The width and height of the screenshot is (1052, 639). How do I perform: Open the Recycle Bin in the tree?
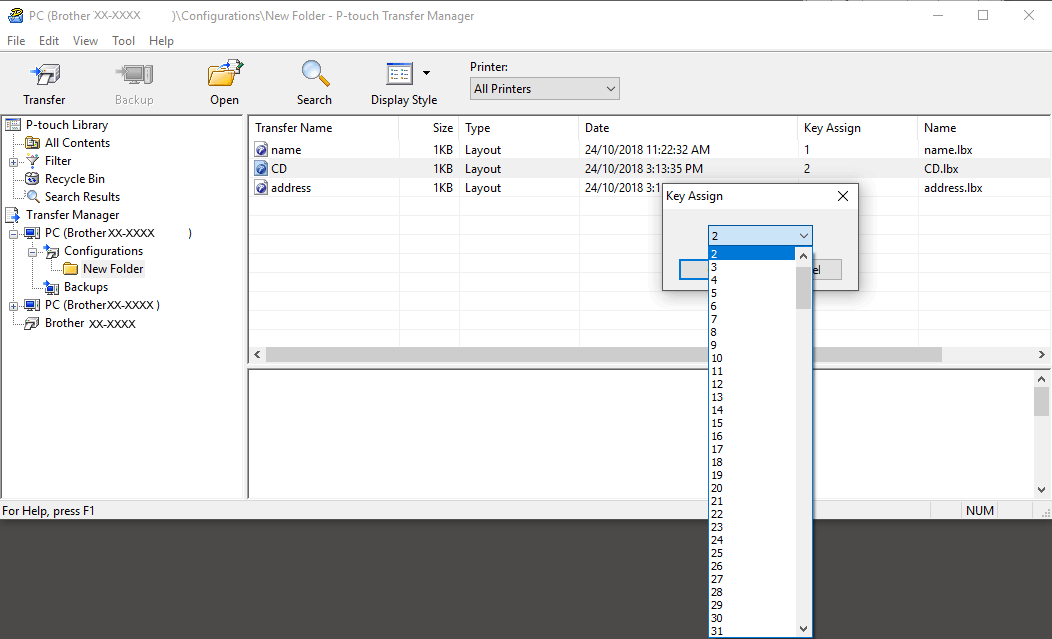[74, 179]
